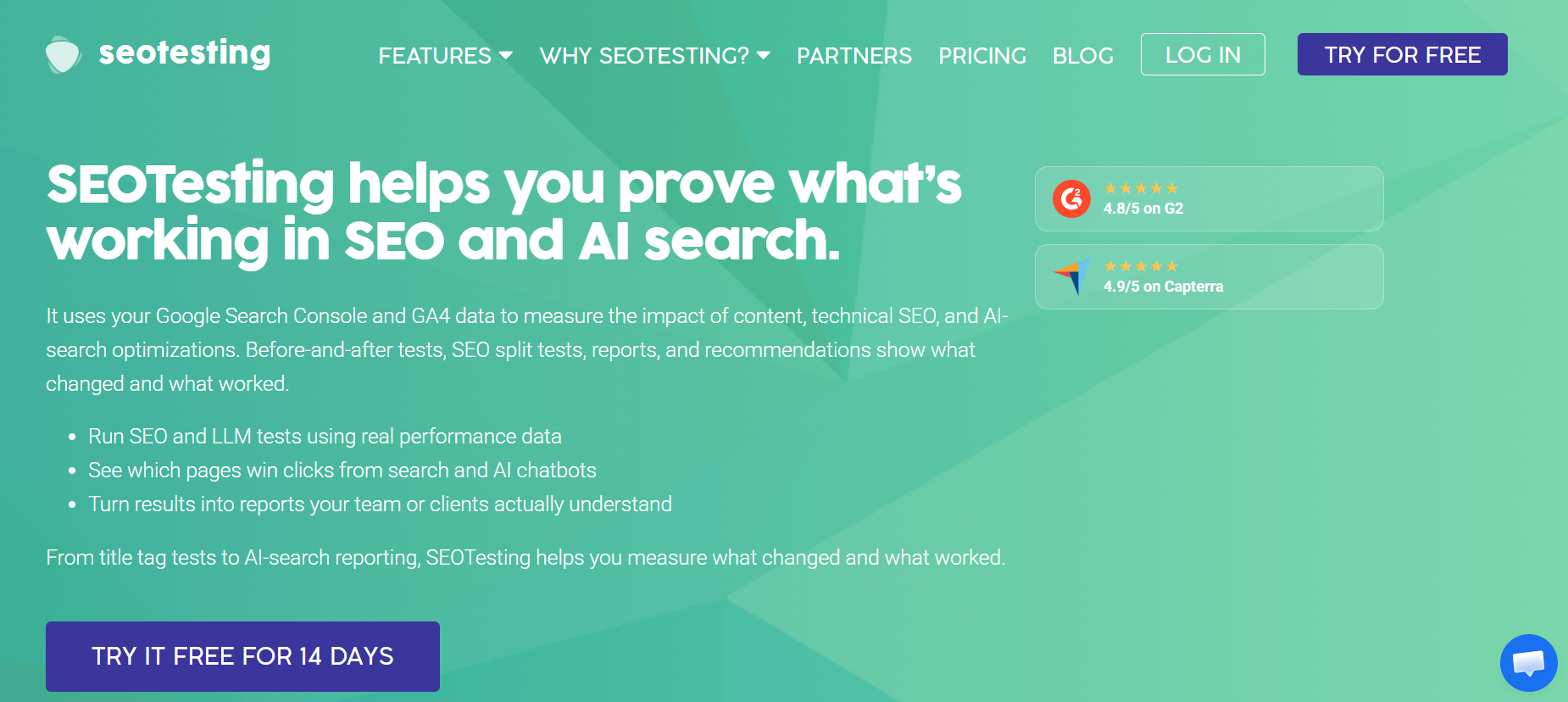The image size is (1568, 702).
Task: Click the Capterra five-star rating stars
Action: 1141,266
